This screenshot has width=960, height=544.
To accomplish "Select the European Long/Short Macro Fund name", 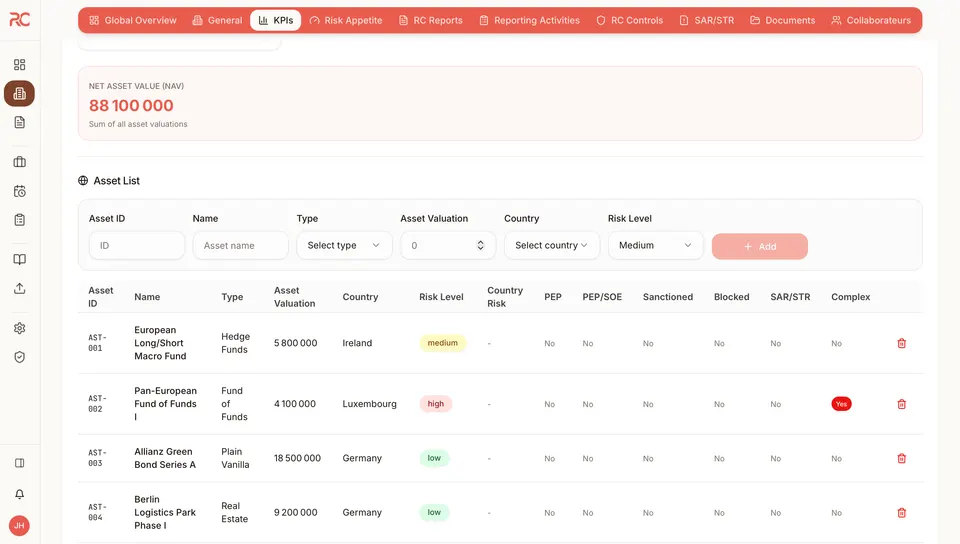I will (x=160, y=343).
